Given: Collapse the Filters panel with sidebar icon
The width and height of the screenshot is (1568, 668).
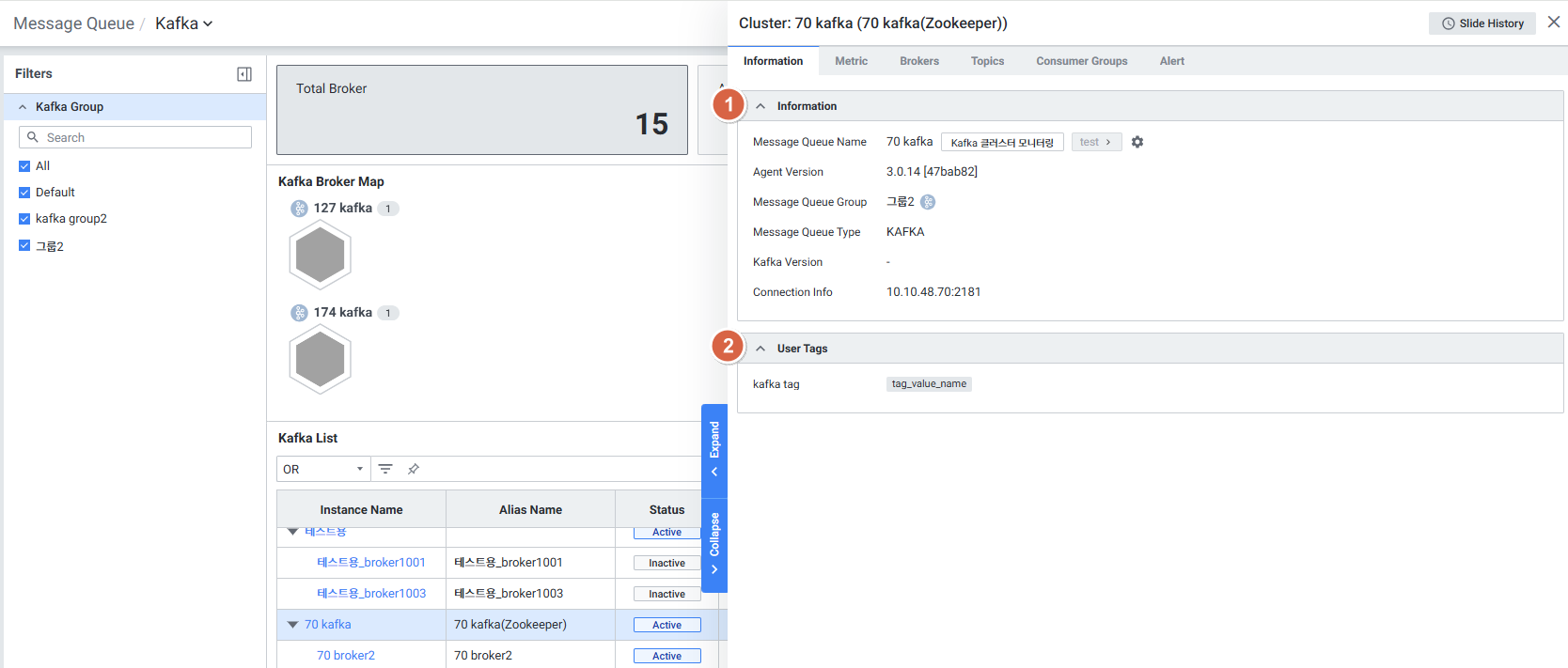Looking at the screenshot, I should click(244, 74).
